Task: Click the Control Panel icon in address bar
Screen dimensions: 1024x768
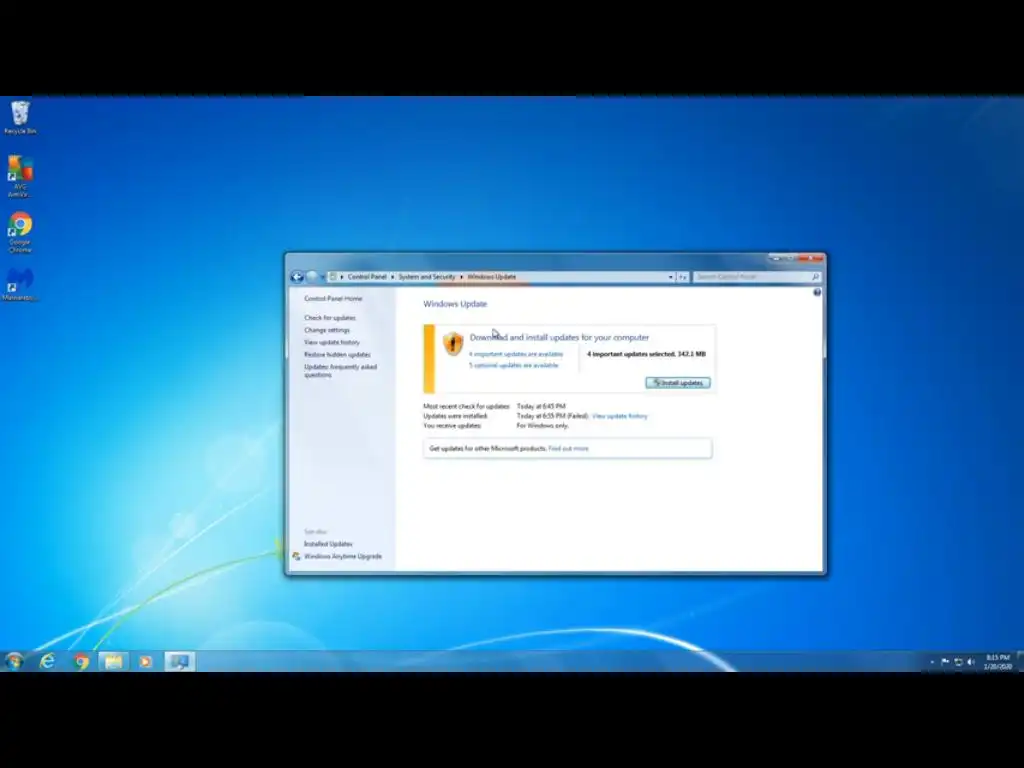Action: pyautogui.click(x=333, y=277)
